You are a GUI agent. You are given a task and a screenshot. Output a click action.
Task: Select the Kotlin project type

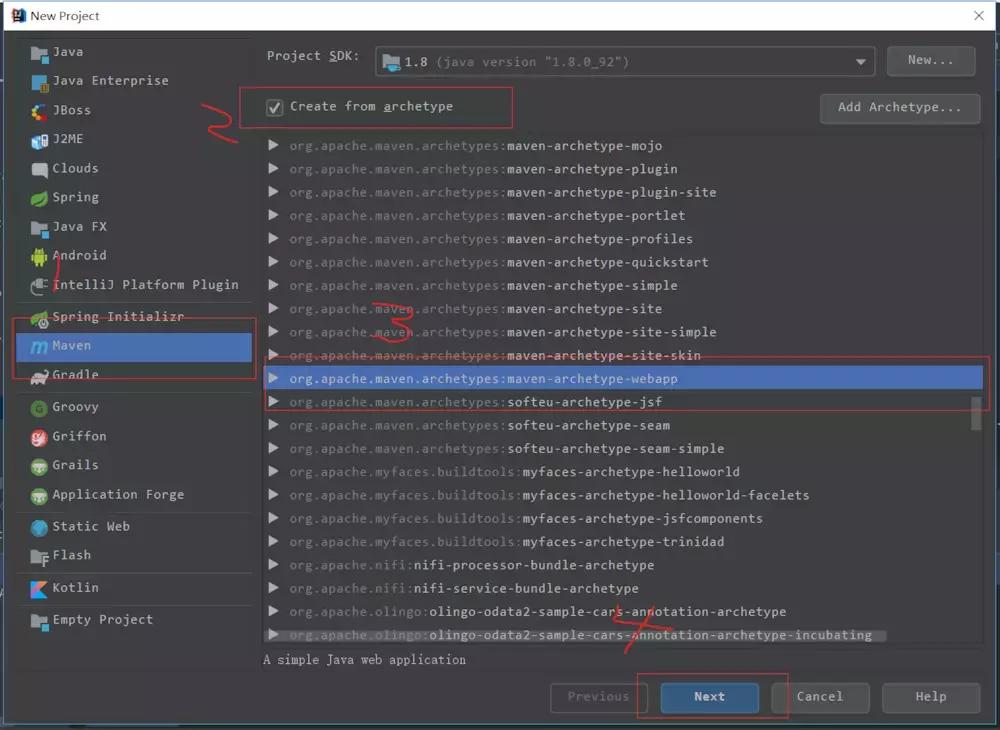134,588
